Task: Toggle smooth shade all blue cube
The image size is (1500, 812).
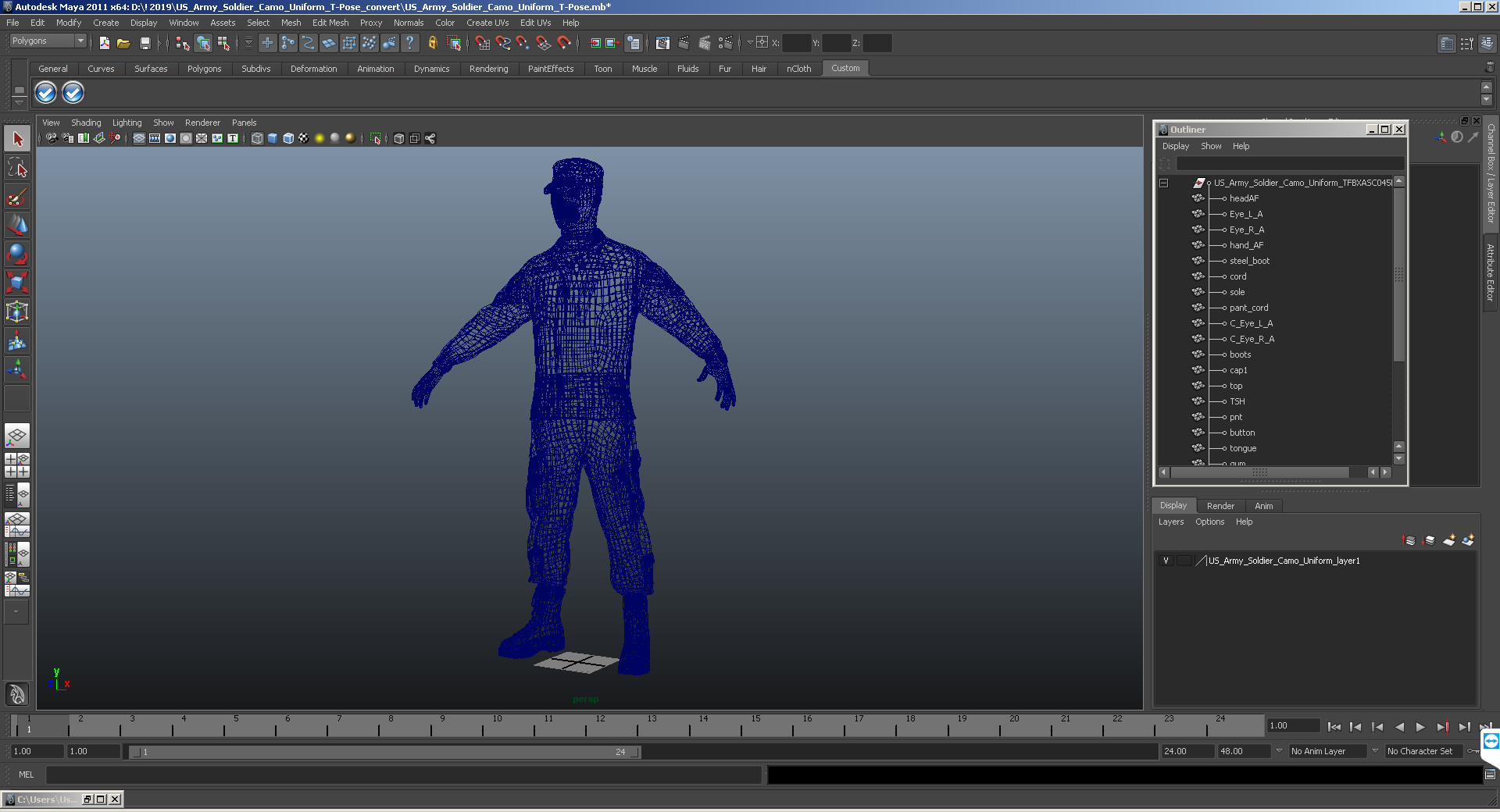Action: [273, 138]
